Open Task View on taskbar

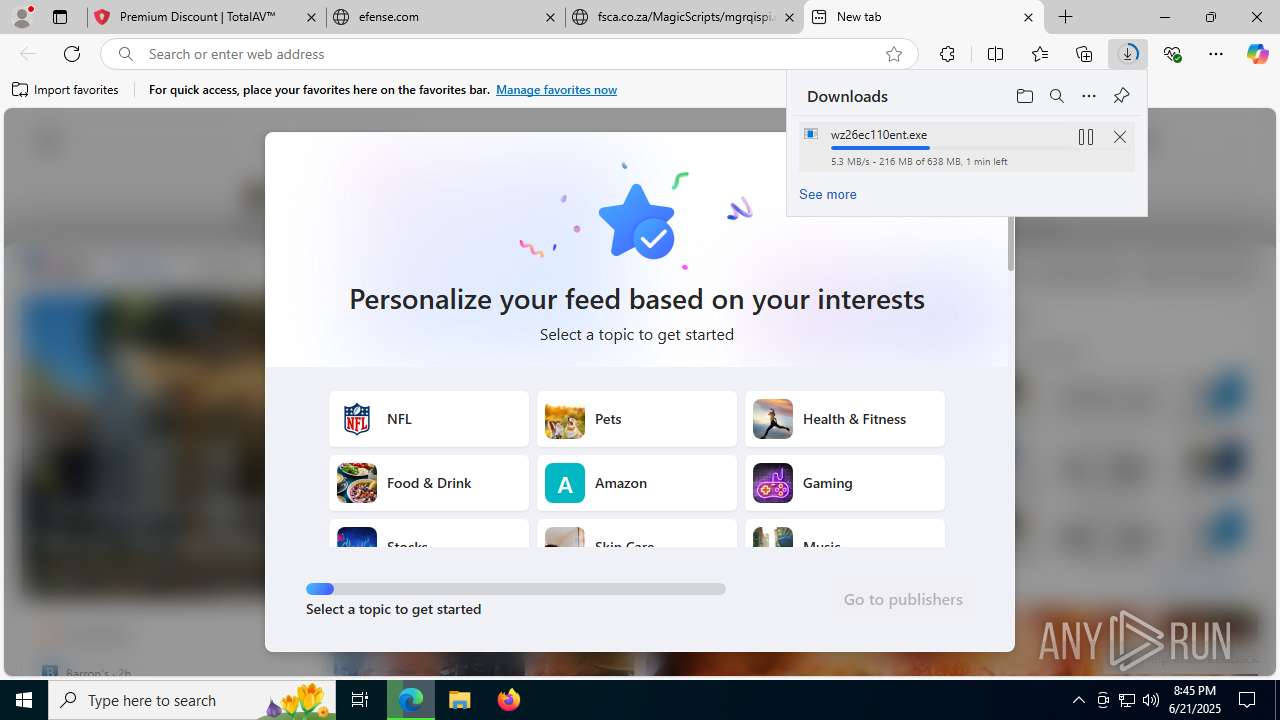click(x=360, y=700)
